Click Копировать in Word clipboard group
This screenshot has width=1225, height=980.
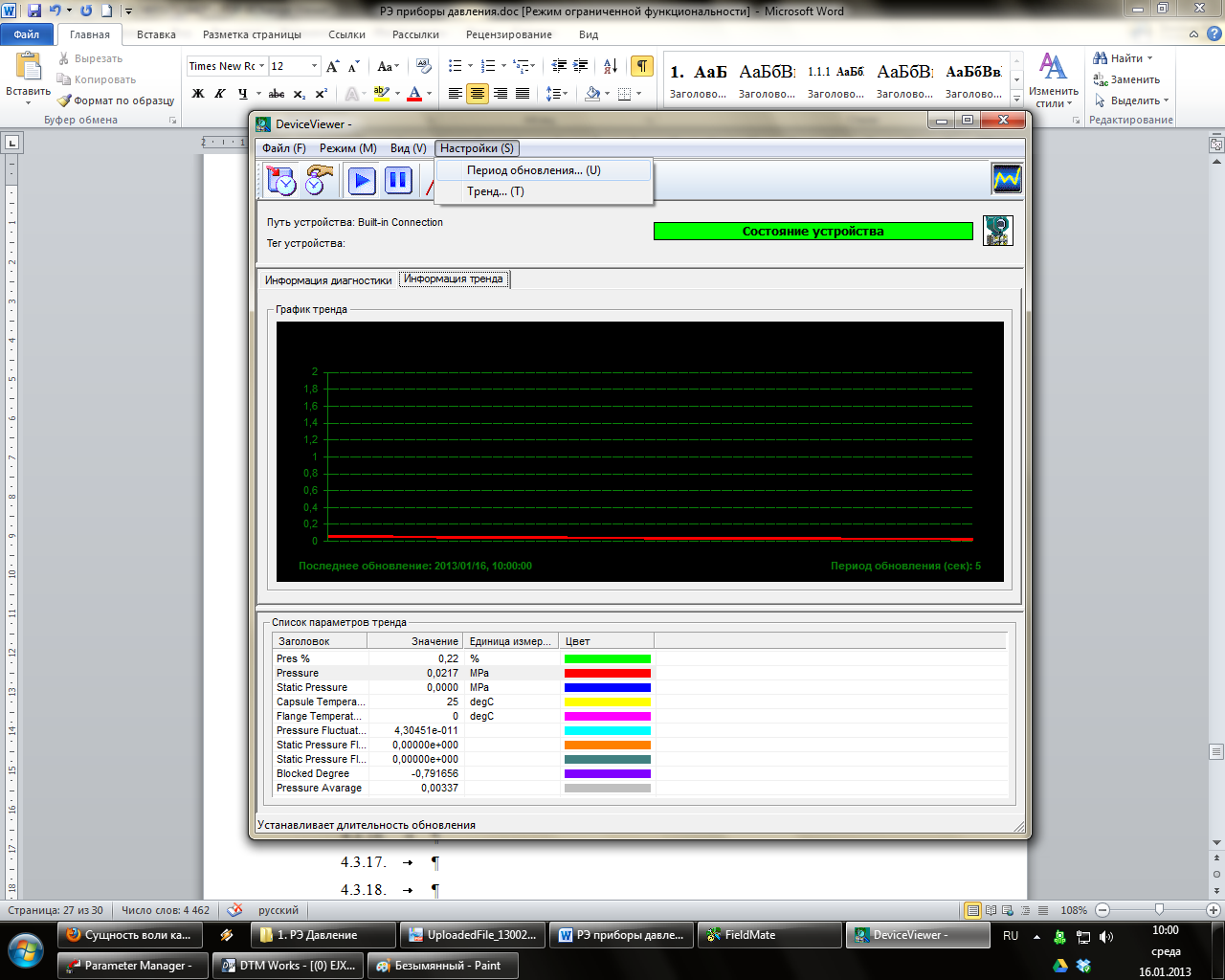97,79
